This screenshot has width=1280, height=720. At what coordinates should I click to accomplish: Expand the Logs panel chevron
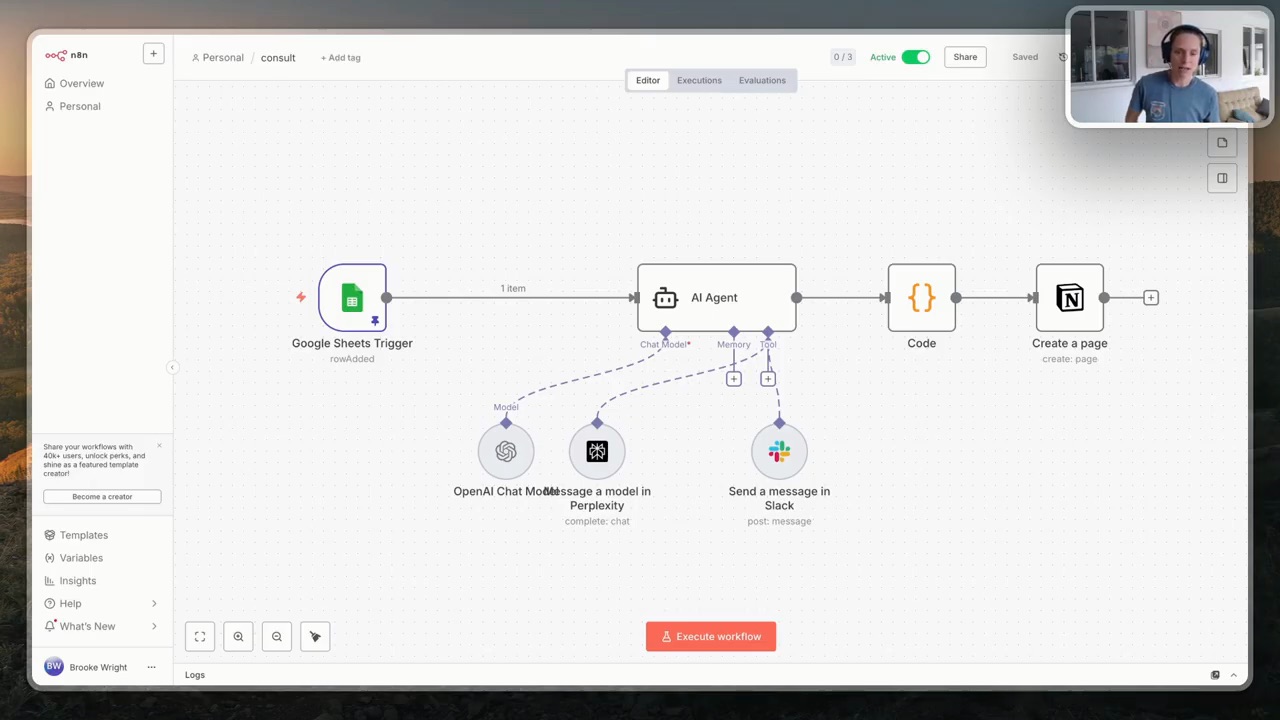tap(1233, 675)
